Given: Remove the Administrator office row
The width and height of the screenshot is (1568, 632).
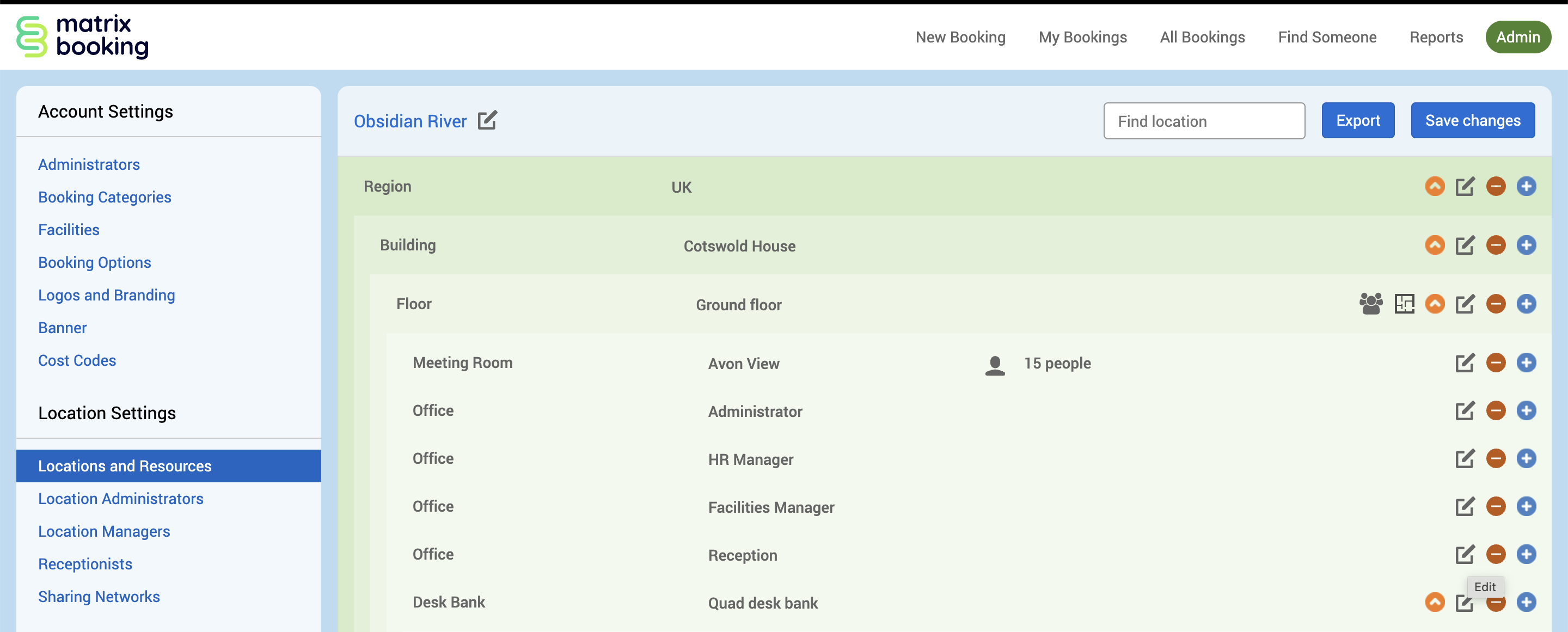Looking at the screenshot, I should click(1495, 410).
